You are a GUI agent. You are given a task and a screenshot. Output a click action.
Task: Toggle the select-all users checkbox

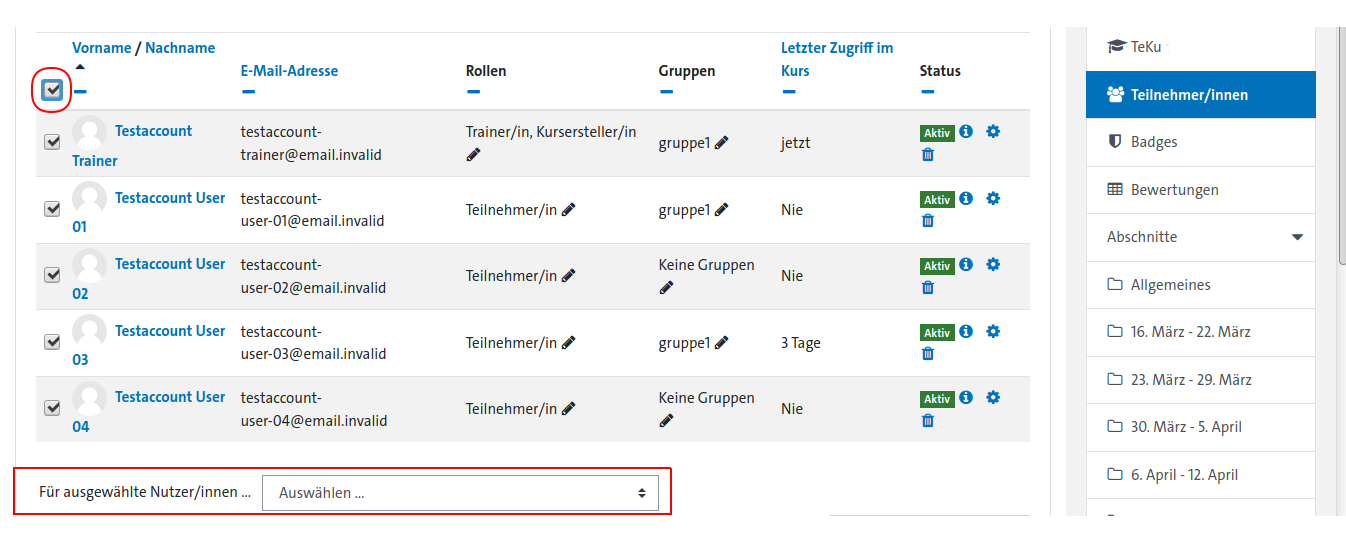(53, 91)
